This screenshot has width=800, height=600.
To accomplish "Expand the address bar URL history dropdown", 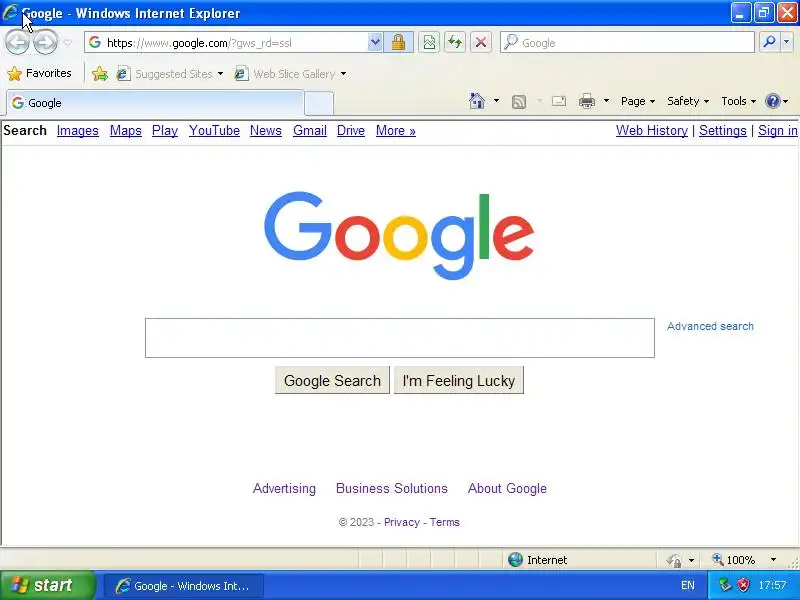I will [x=375, y=42].
